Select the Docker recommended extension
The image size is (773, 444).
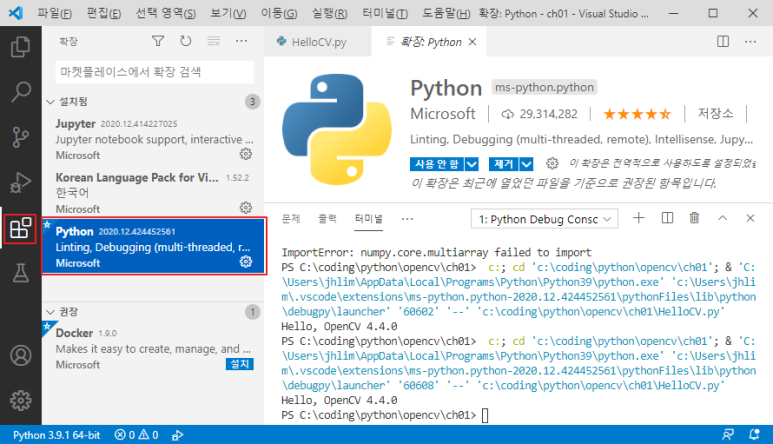[x=153, y=348]
